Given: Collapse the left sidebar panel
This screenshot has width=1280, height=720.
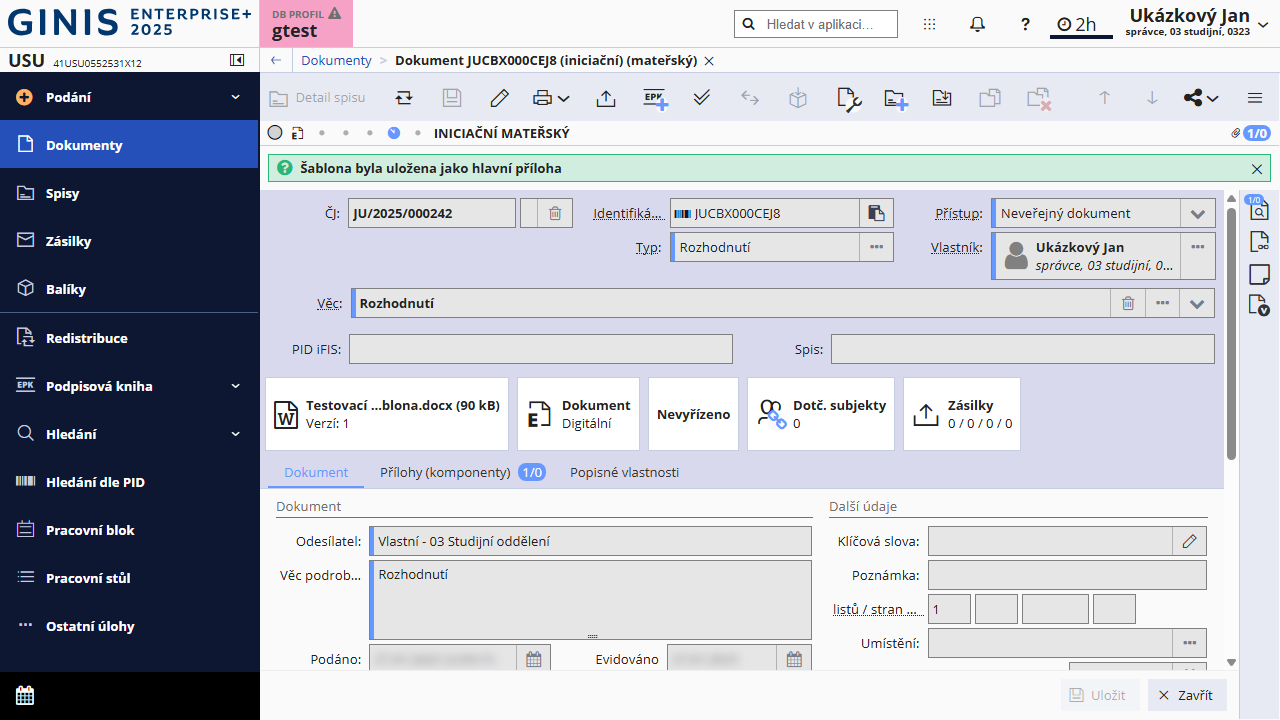Looking at the screenshot, I should 237,61.
